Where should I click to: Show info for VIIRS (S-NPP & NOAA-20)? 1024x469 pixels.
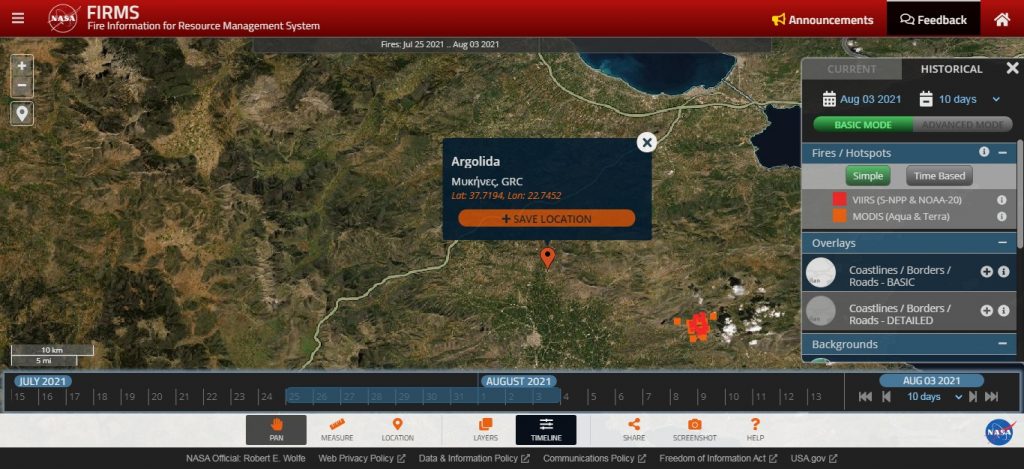tap(1001, 200)
